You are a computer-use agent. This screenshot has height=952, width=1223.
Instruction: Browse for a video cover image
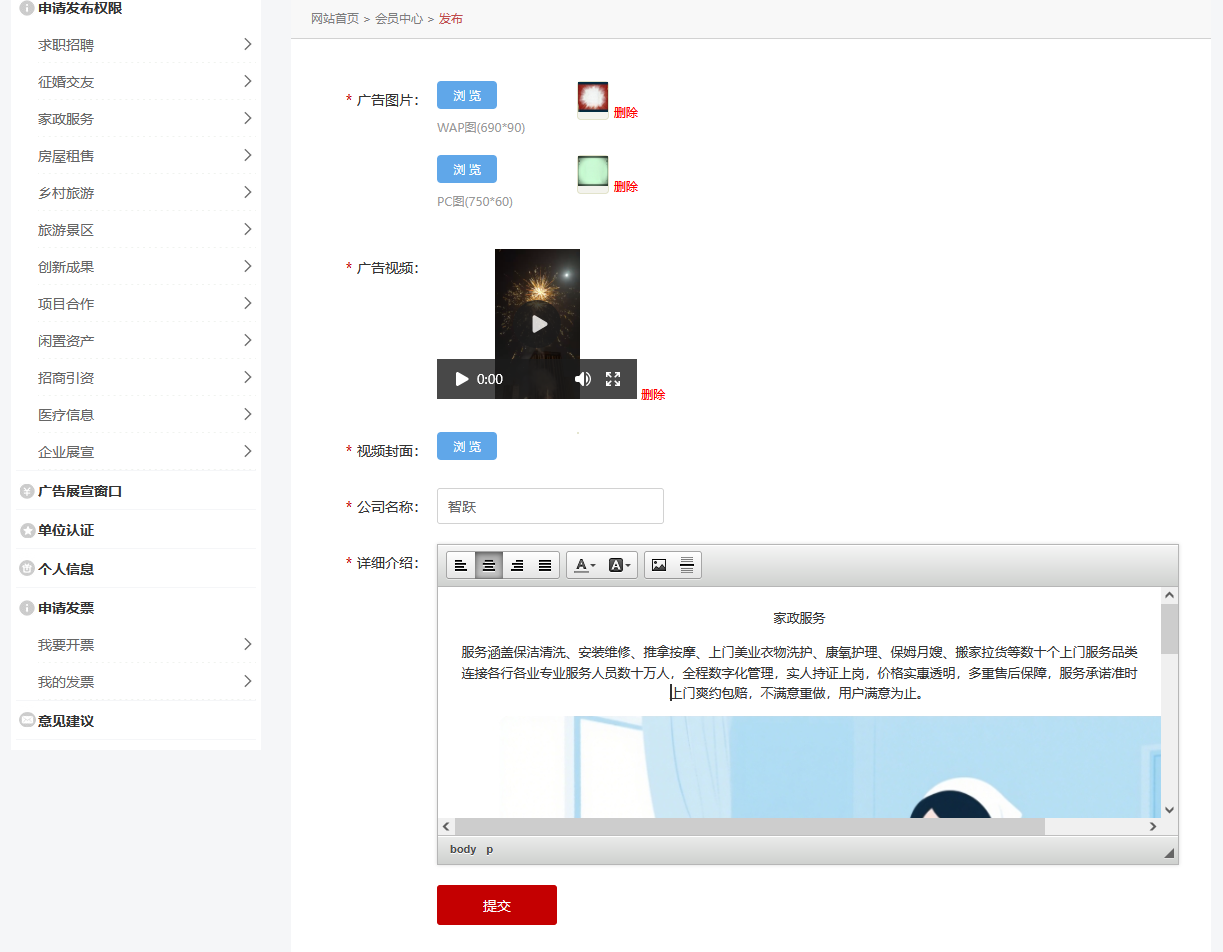(467, 446)
